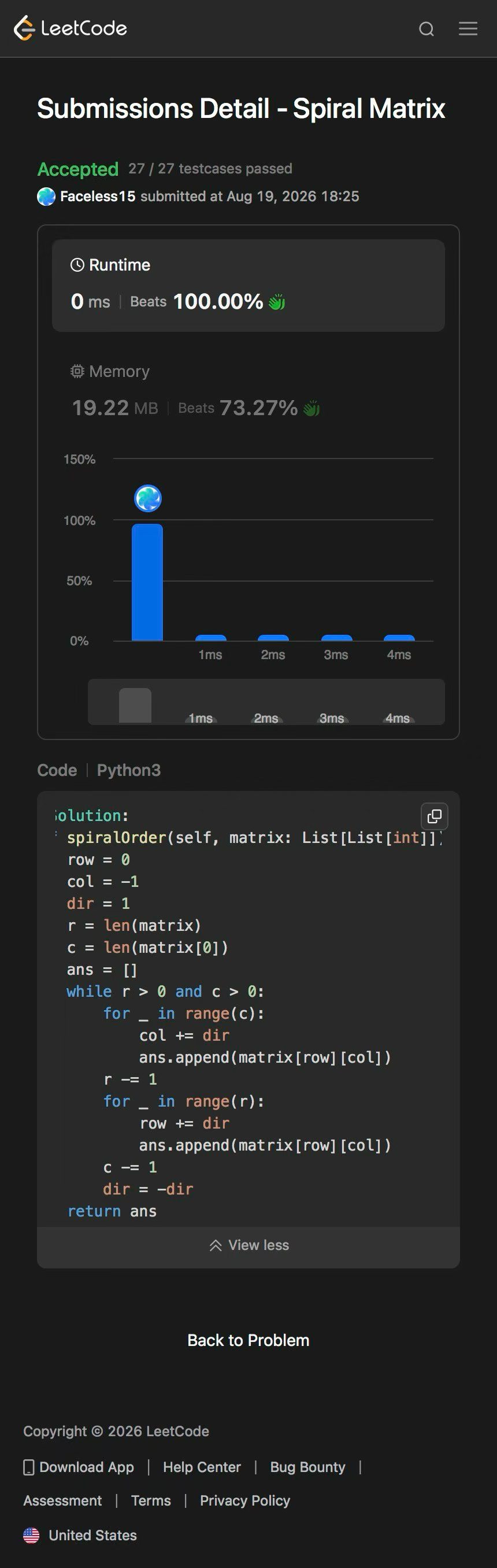
Task: Click the 'return ans' code line
Action: [112, 1211]
